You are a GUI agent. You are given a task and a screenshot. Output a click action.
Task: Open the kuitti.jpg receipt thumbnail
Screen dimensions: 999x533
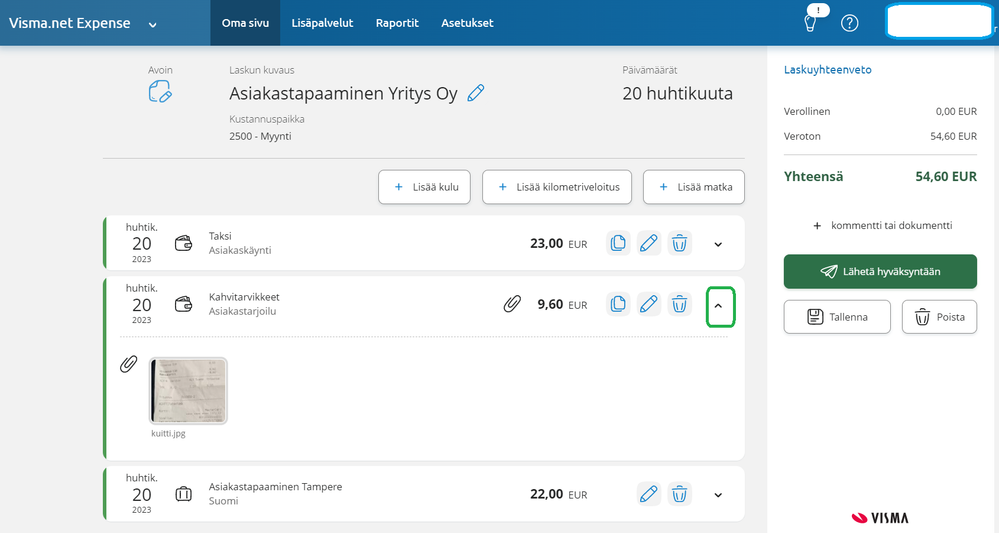(x=188, y=391)
